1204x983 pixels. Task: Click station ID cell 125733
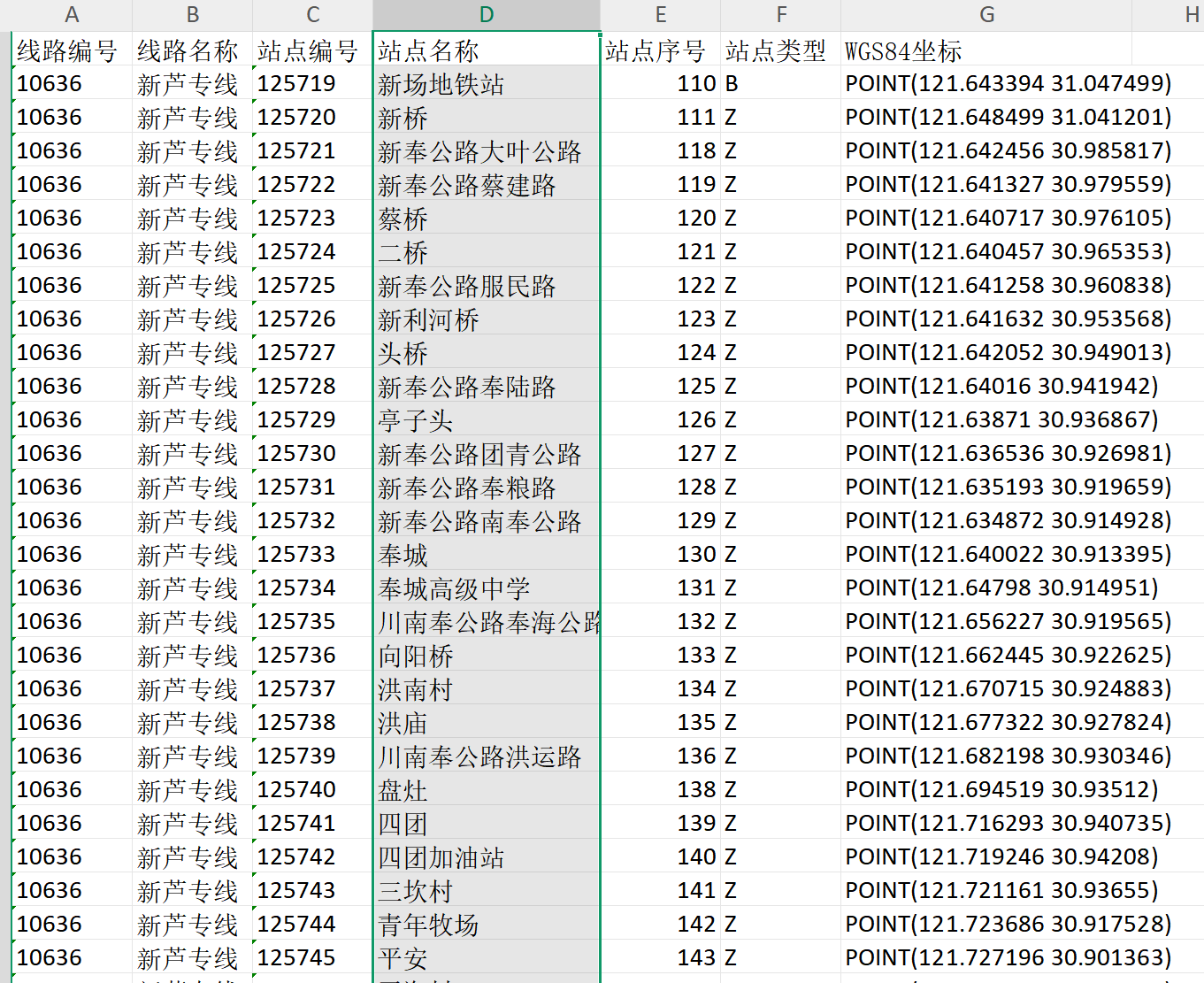pyautogui.click(x=313, y=554)
